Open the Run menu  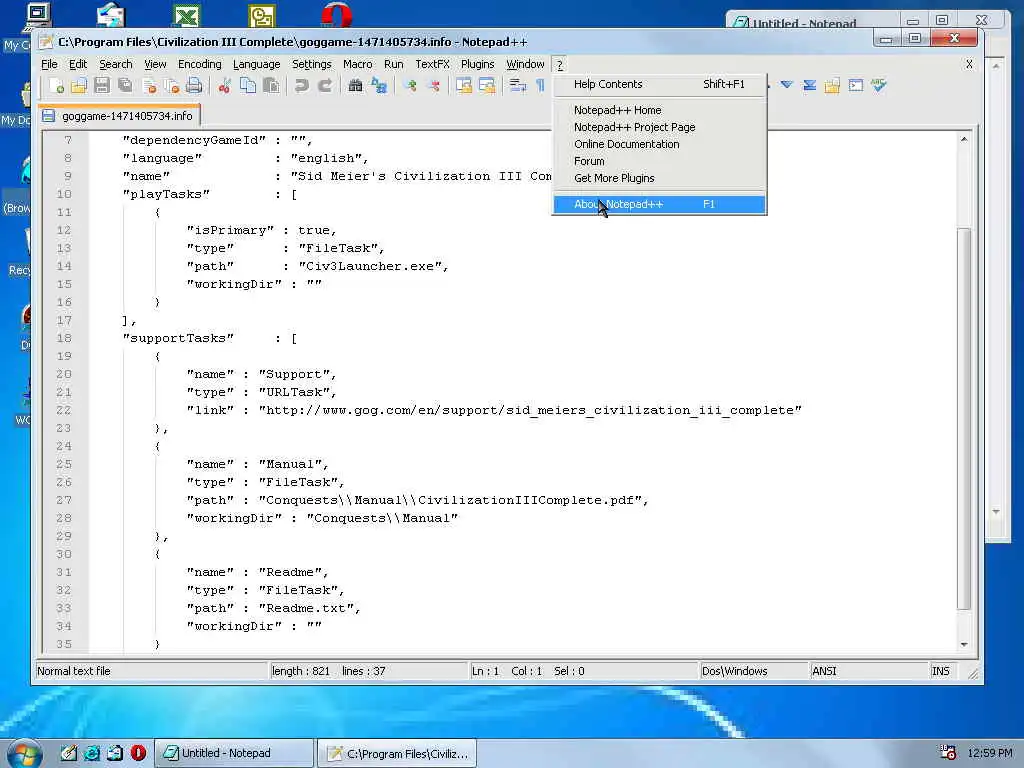[393, 64]
